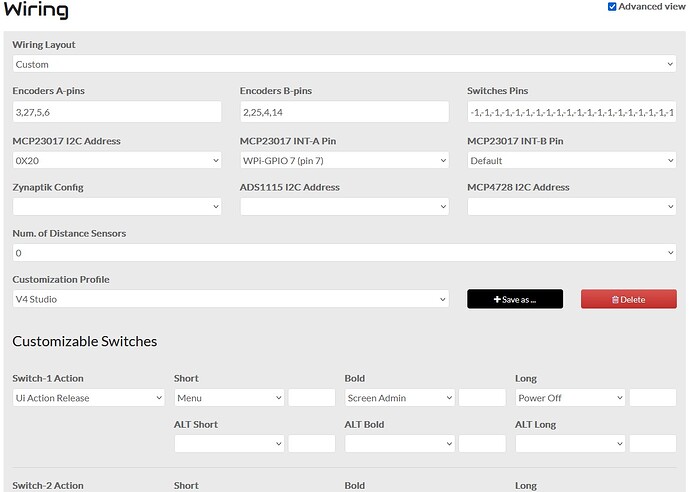Open the Switch-1 ALT Bold dropdown
690x492 pixels.
point(400,444)
